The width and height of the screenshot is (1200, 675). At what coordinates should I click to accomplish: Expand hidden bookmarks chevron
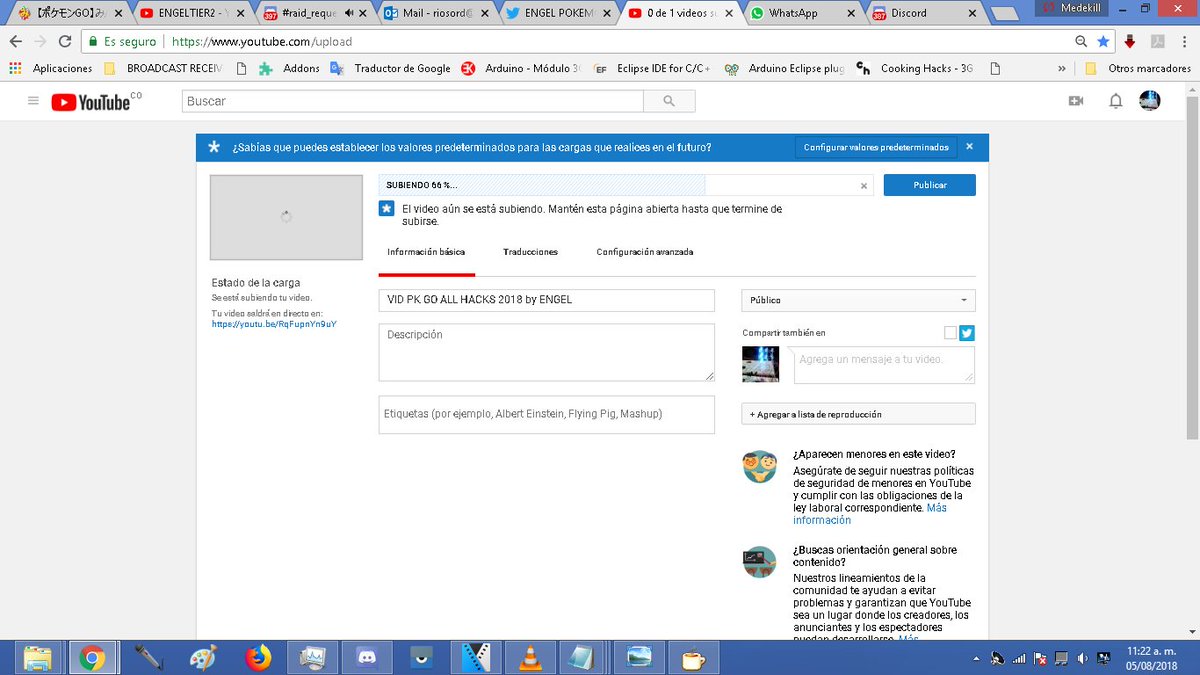(1064, 68)
